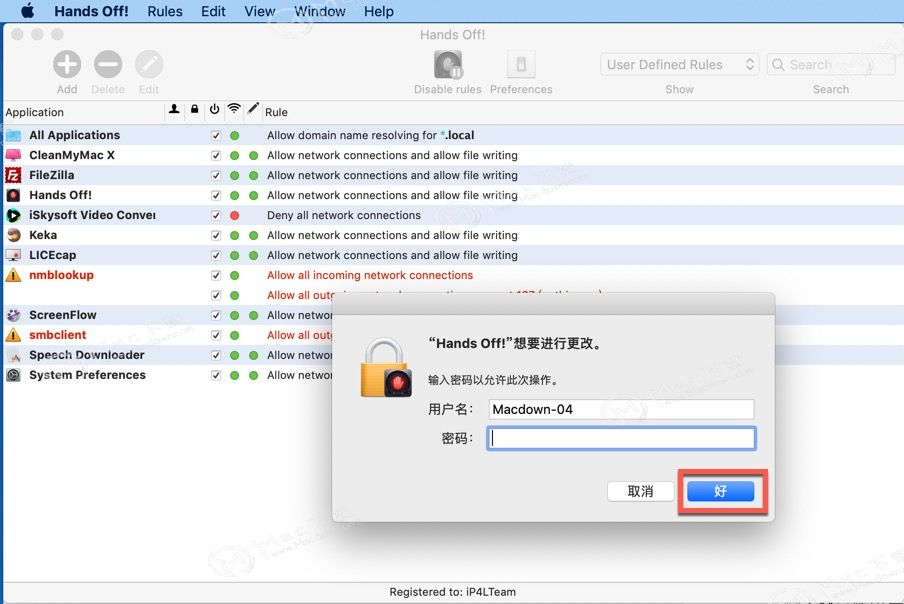
Task: Click the Disable rules icon
Action: click(448, 64)
